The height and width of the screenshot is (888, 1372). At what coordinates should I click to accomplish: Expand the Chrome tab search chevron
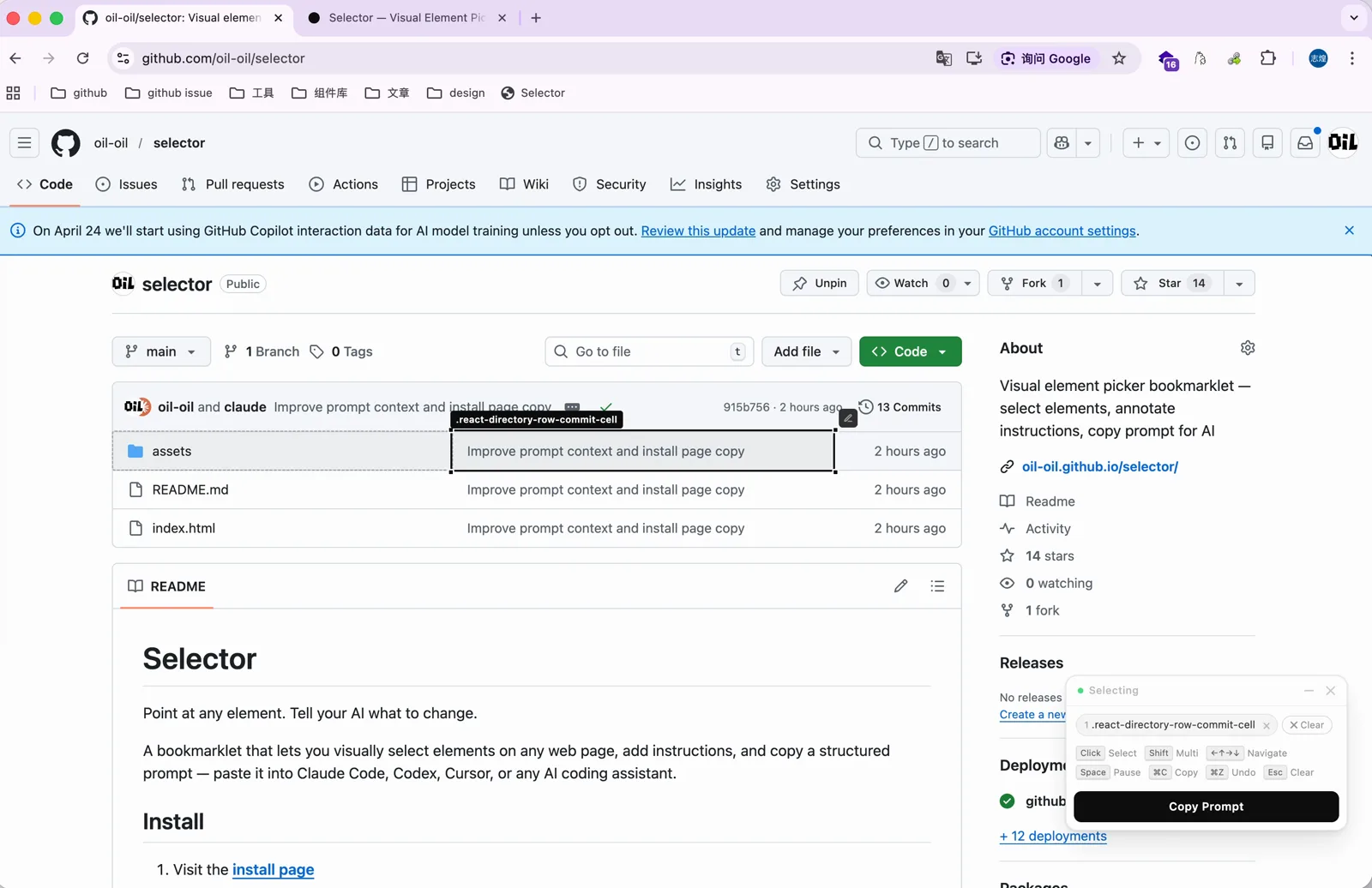(x=1354, y=18)
